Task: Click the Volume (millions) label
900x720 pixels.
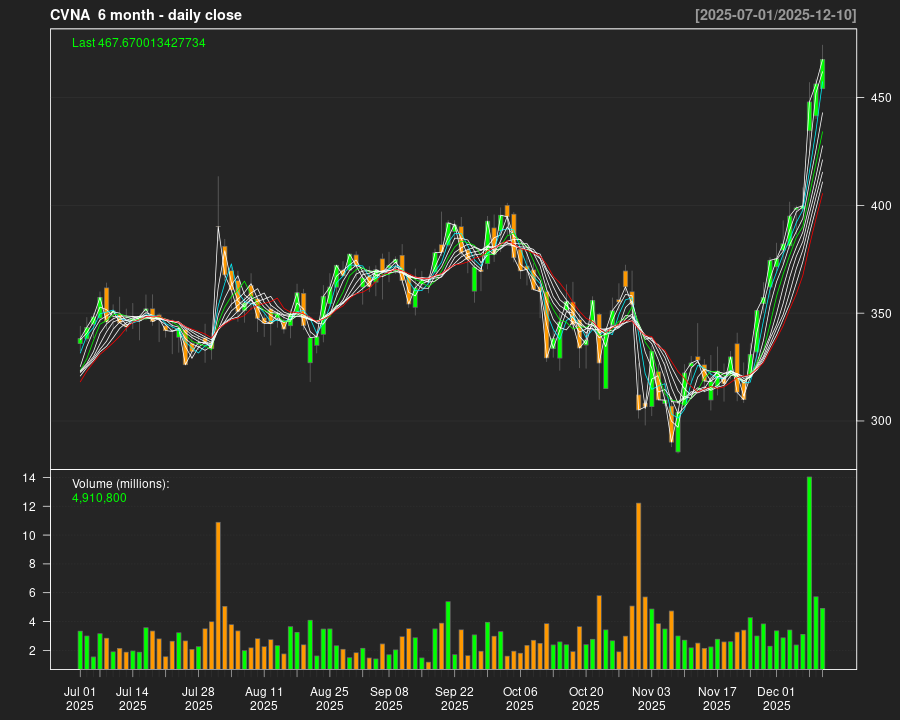Action: tap(121, 484)
